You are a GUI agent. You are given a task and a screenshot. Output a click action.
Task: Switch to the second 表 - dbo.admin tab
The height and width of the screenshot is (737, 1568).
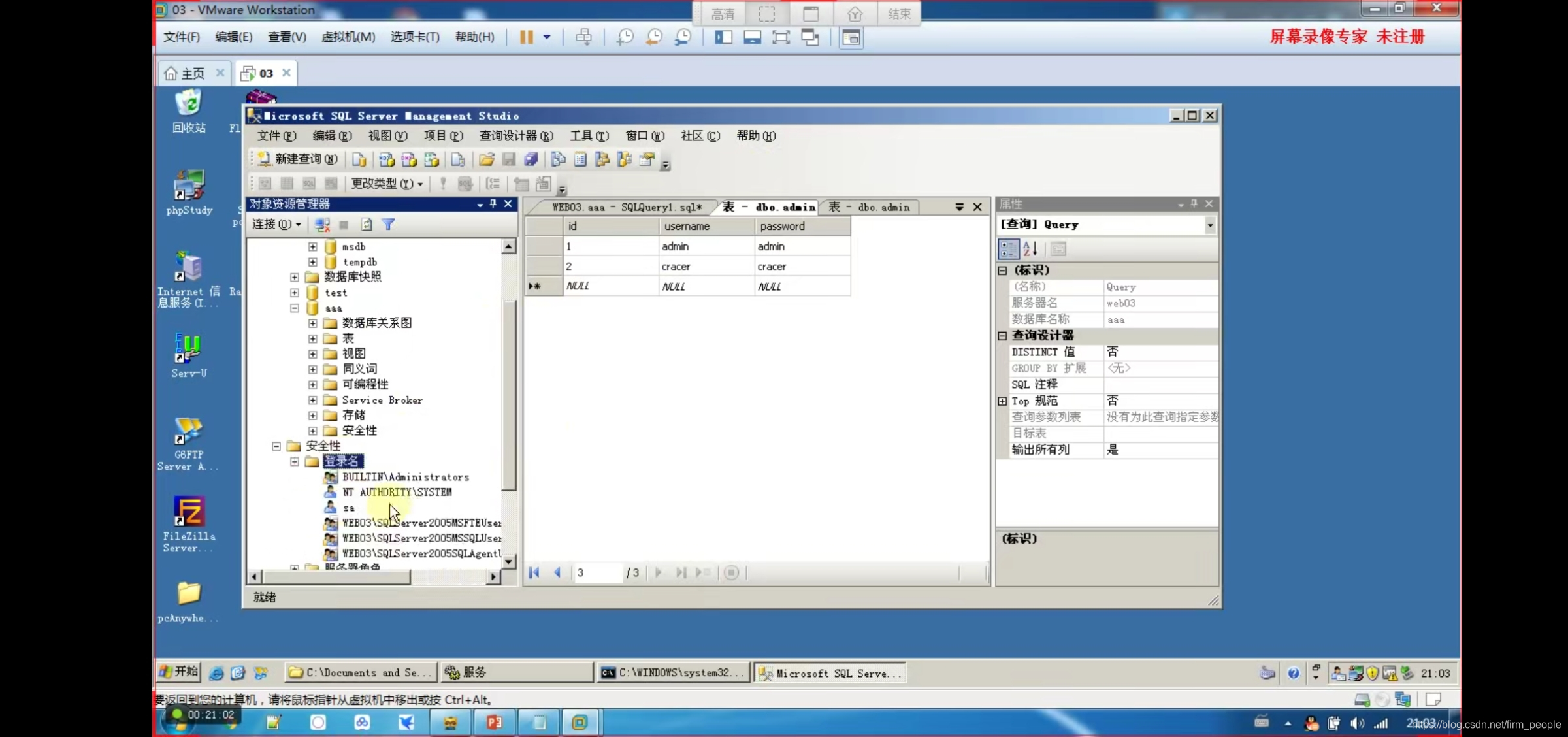tap(869, 207)
